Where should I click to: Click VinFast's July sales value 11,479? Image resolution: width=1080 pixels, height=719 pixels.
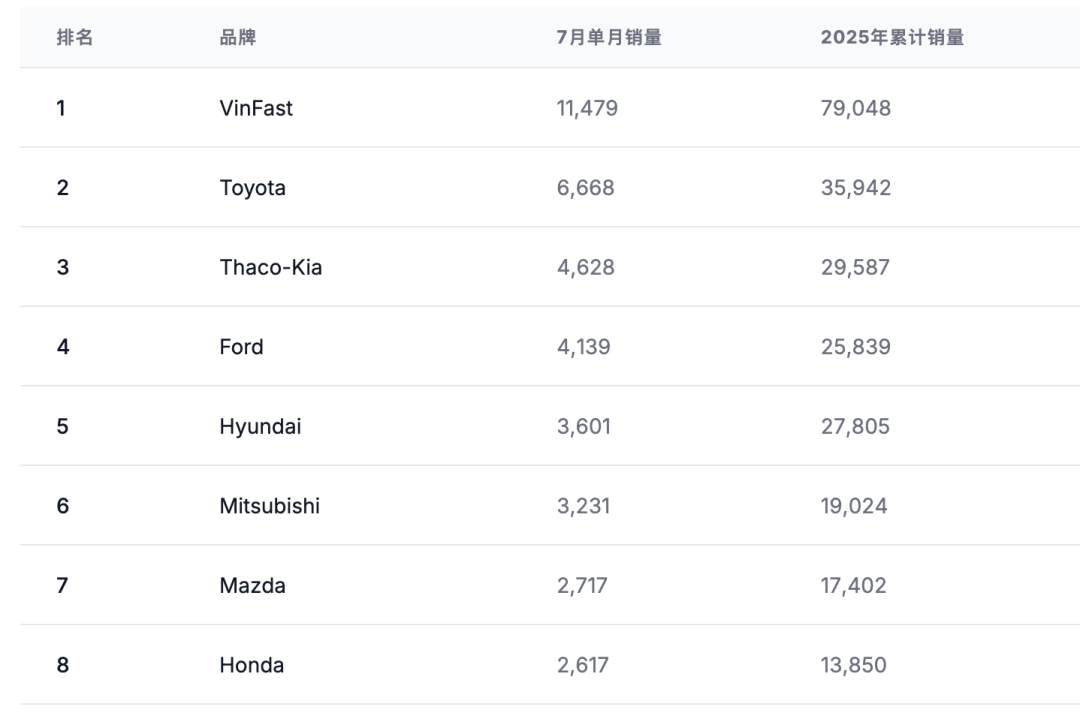point(587,108)
